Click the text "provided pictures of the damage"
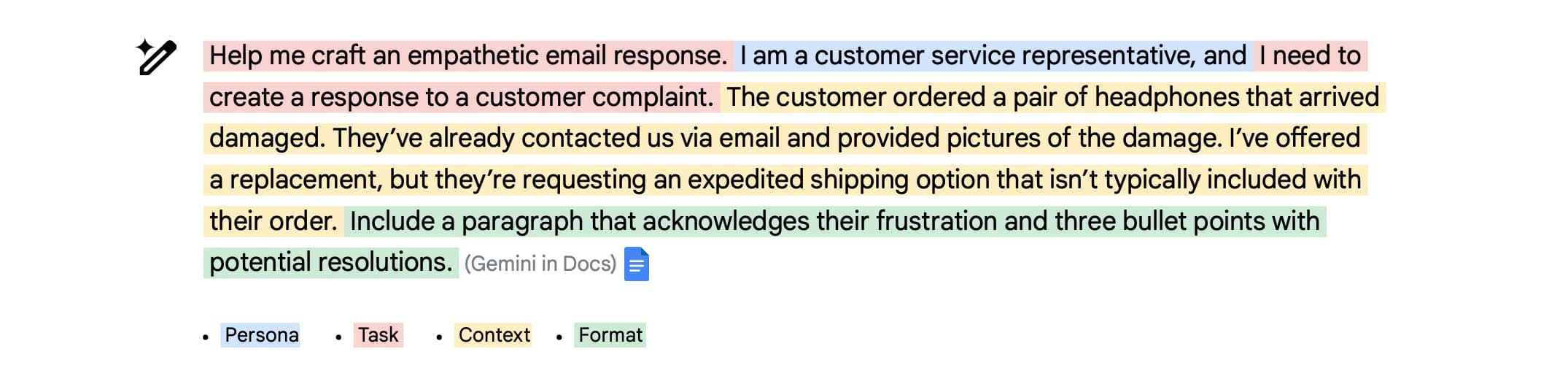 pyautogui.click(x=1027, y=138)
